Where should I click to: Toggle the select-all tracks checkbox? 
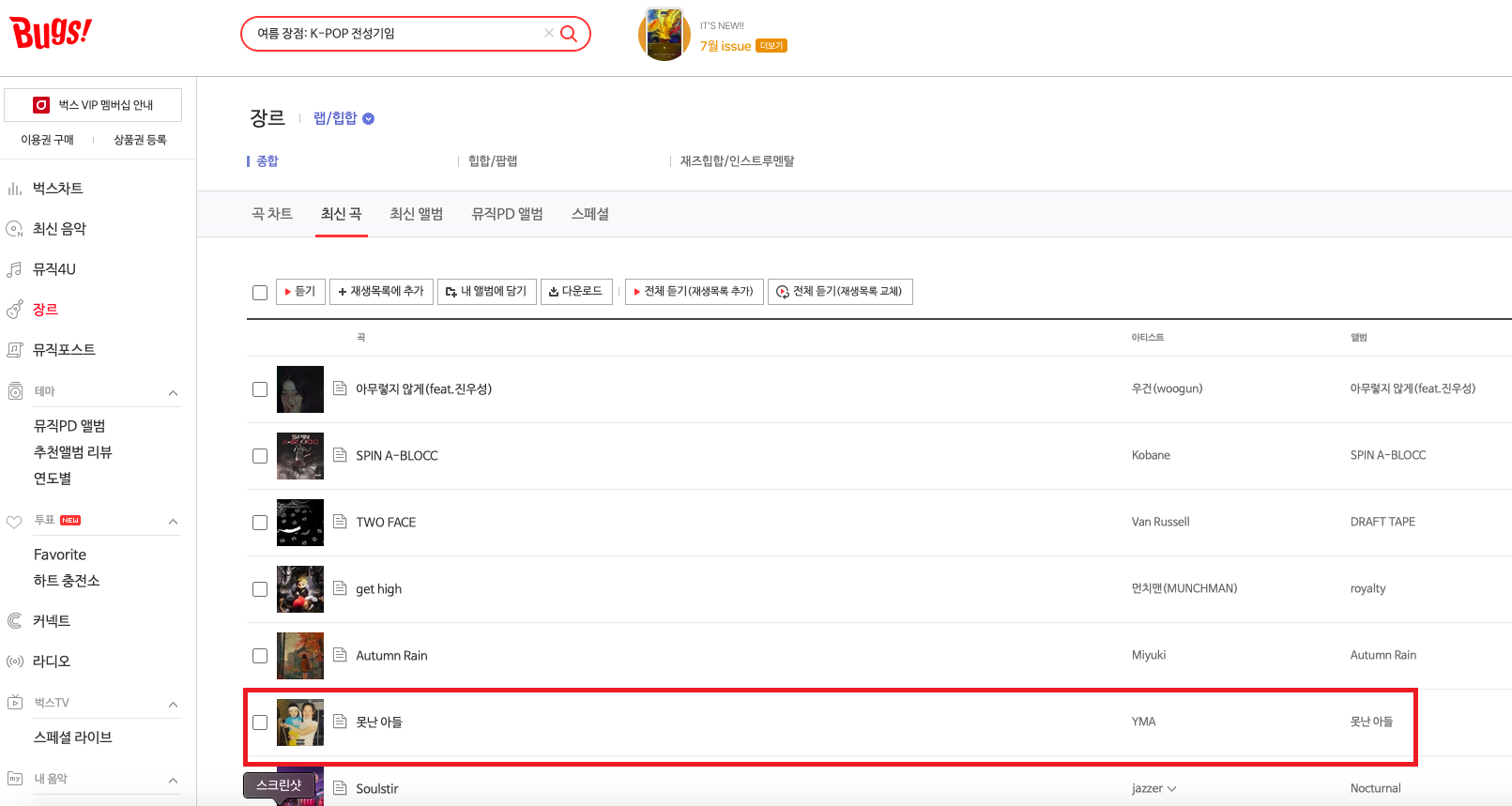260,293
